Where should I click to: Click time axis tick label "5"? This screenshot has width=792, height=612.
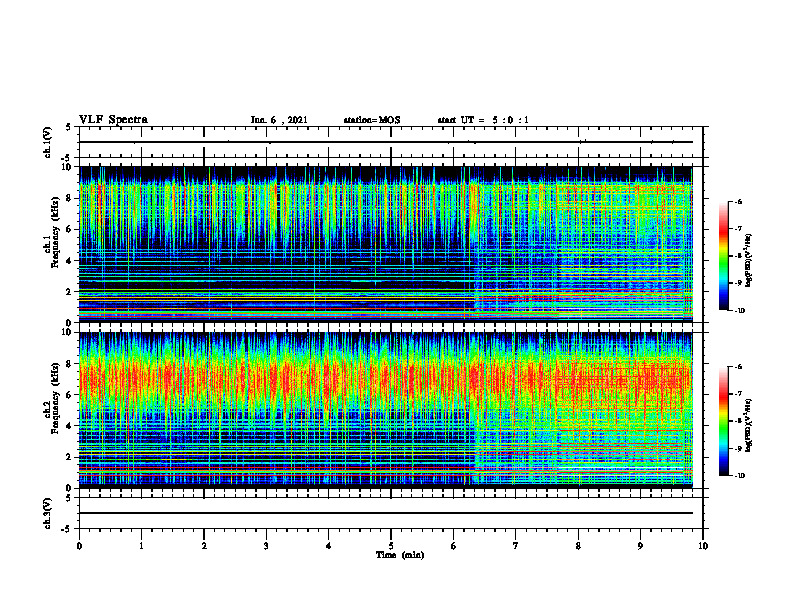(391, 546)
